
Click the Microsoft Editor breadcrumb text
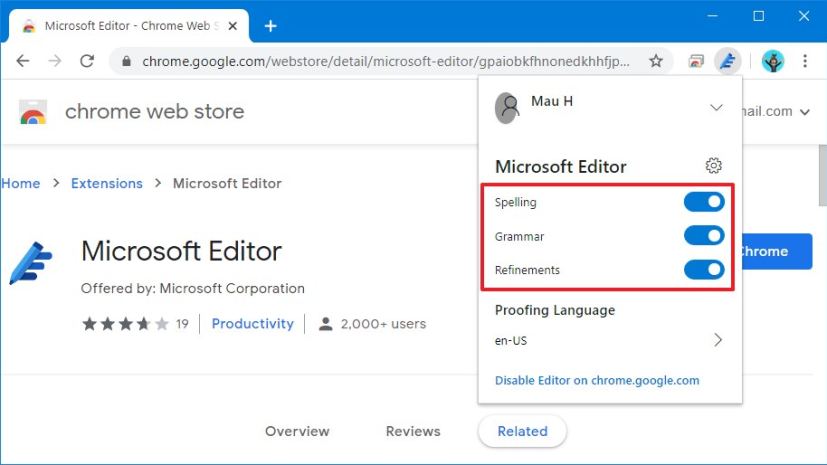[x=227, y=183]
